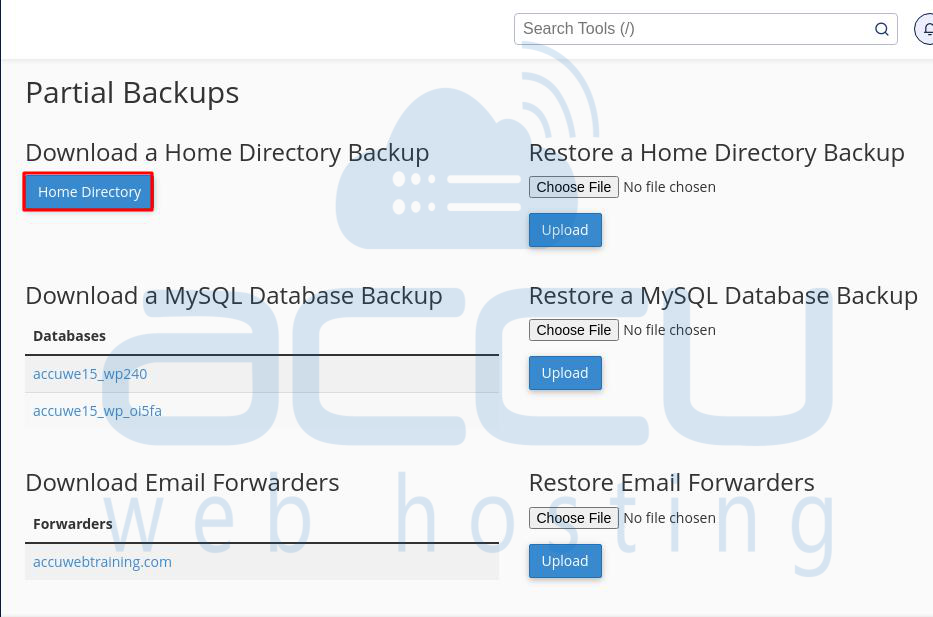Viewport: 933px width, 617px height.
Task: Click the Partial Backups page heading
Action: click(132, 93)
